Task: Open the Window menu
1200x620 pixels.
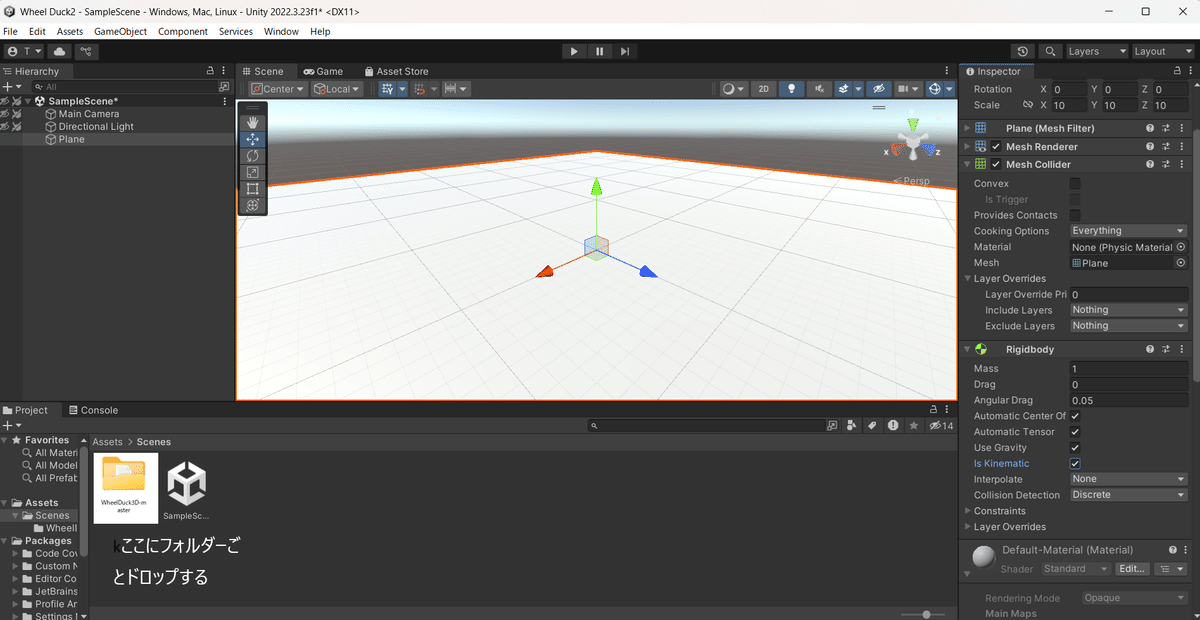Action: tap(281, 31)
